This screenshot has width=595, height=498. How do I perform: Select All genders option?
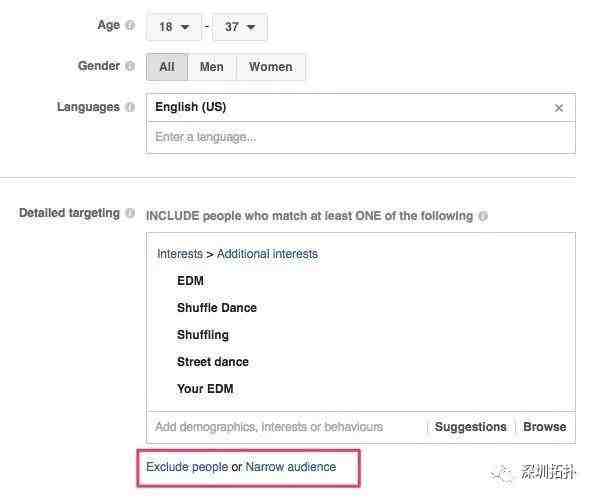(167, 67)
